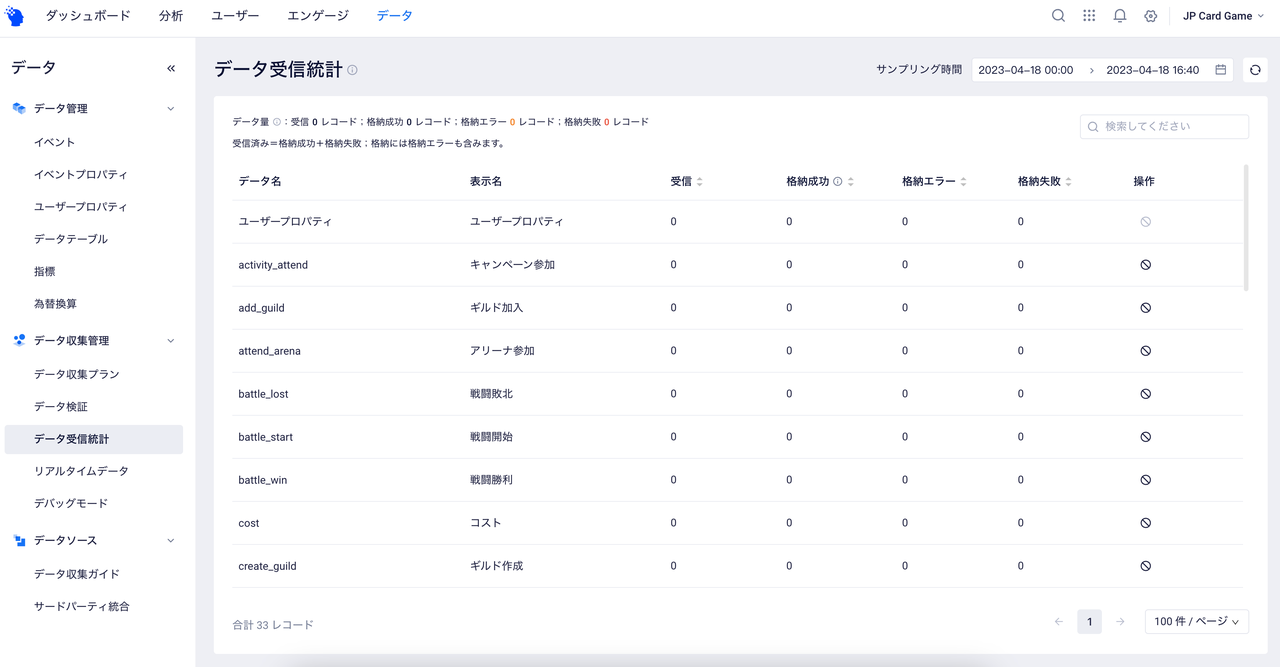This screenshot has height=667, width=1280.
Task: Open the apps grid icon
Action: 1089,16
